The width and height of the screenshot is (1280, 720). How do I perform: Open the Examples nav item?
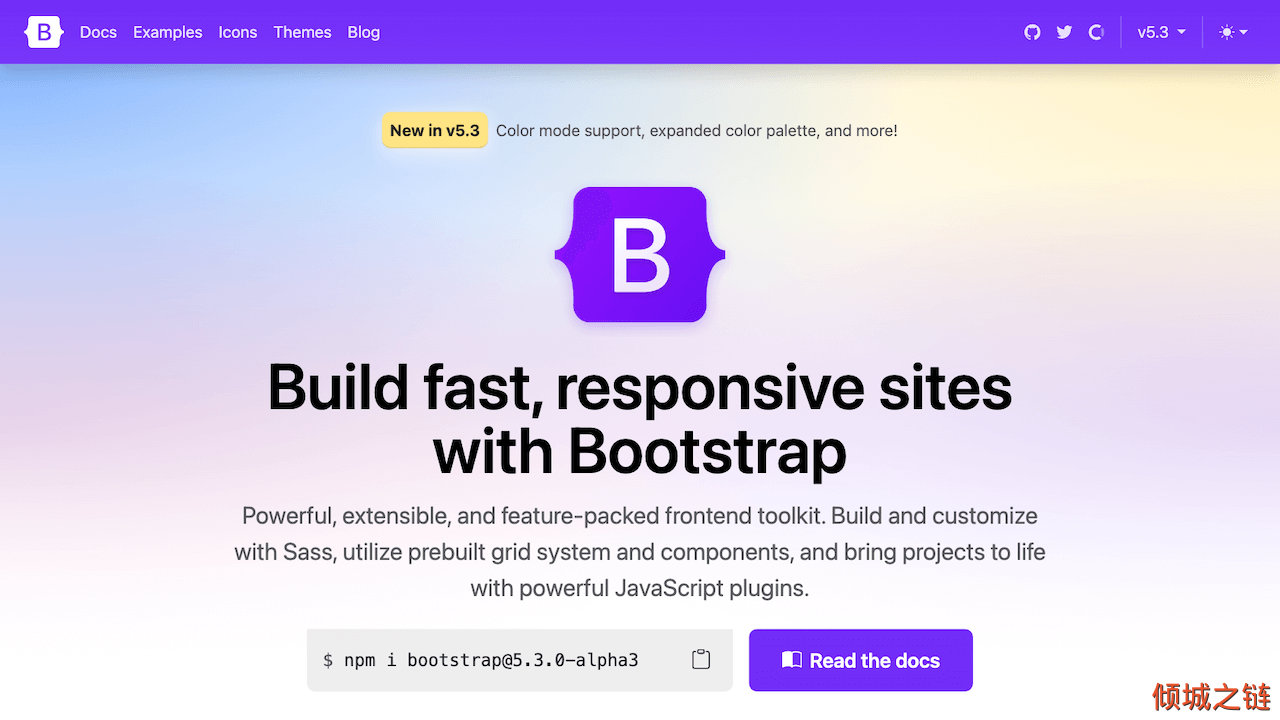pos(168,32)
